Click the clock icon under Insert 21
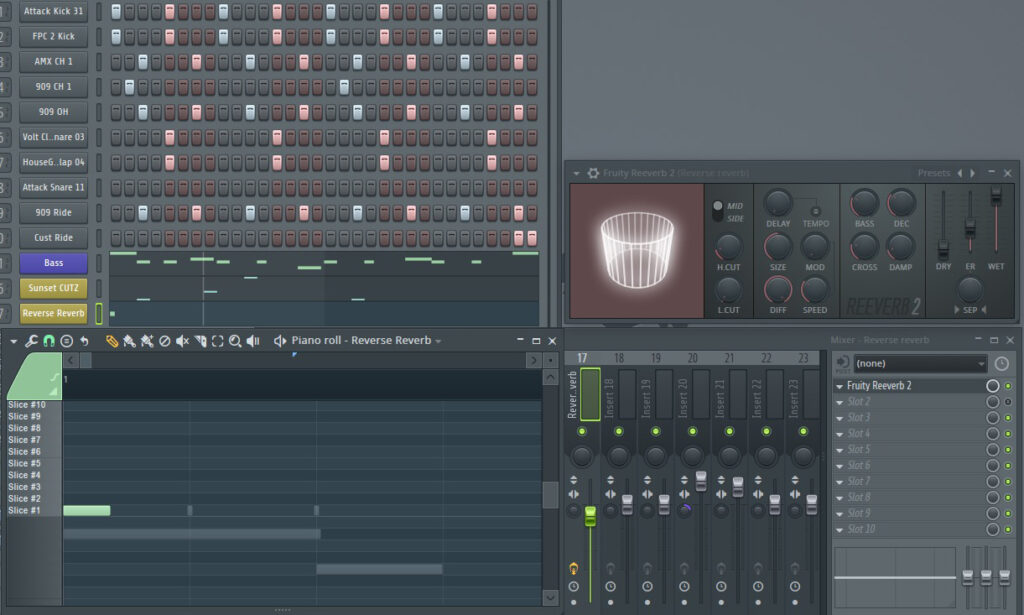Viewport: 1024px width, 615px height. click(x=721, y=586)
